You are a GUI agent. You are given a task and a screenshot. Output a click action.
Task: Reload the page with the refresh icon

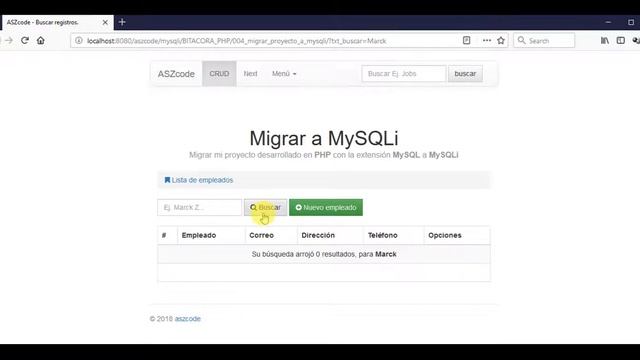(25, 40)
